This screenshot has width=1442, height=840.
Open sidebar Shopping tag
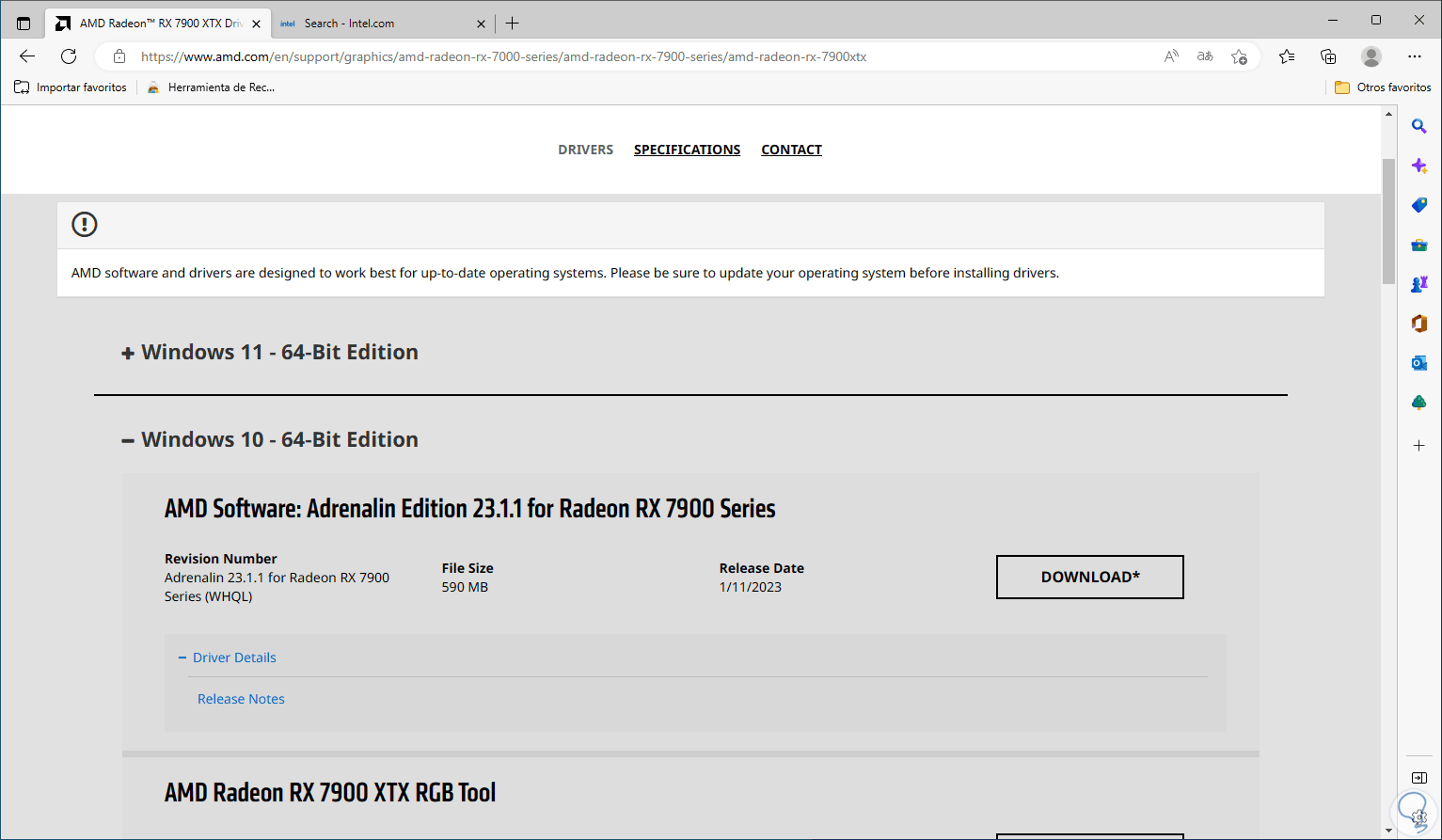coord(1419,205)
